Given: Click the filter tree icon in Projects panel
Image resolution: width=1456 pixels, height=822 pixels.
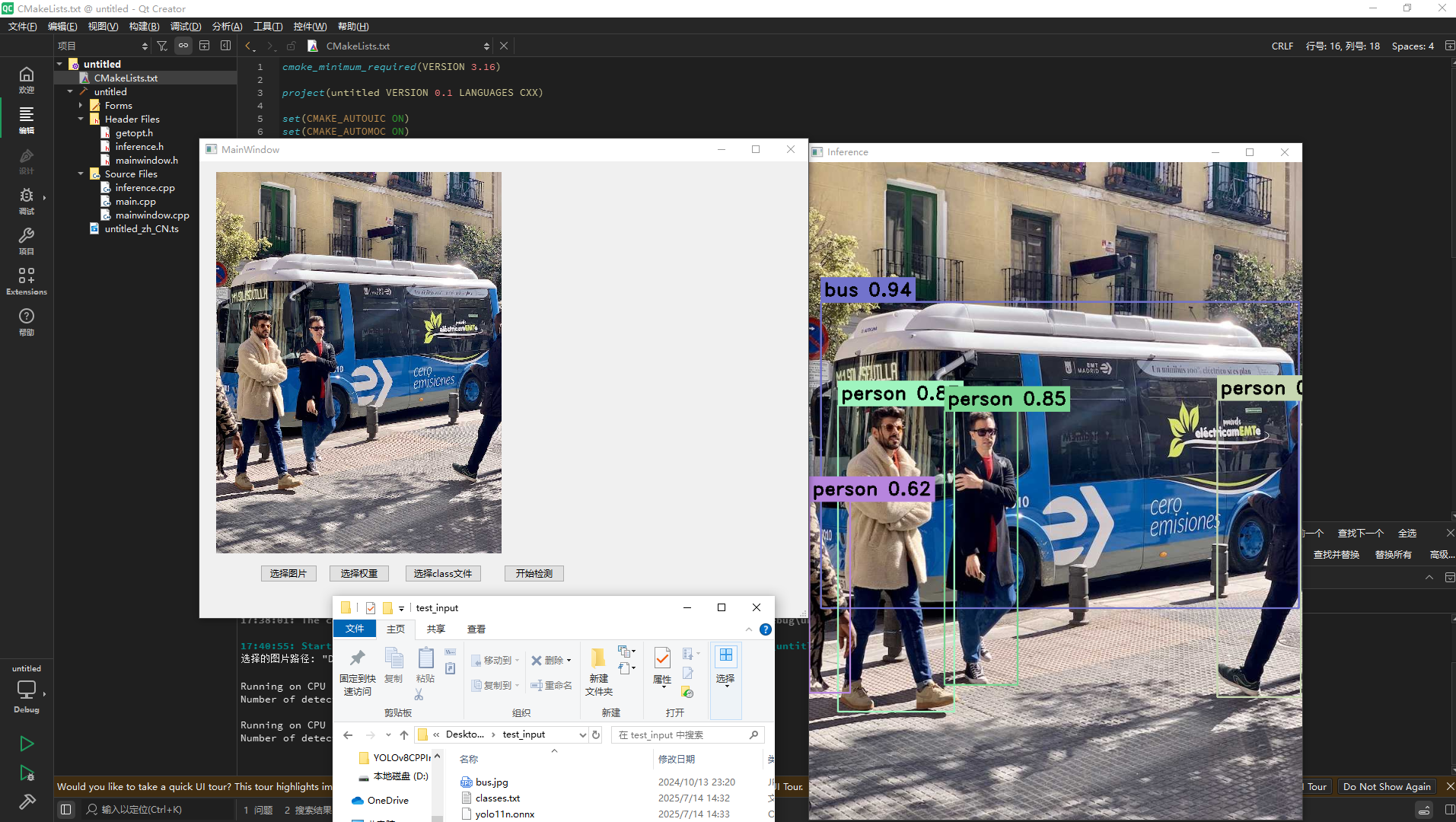Looking at the screenshot, I should 162,46.
